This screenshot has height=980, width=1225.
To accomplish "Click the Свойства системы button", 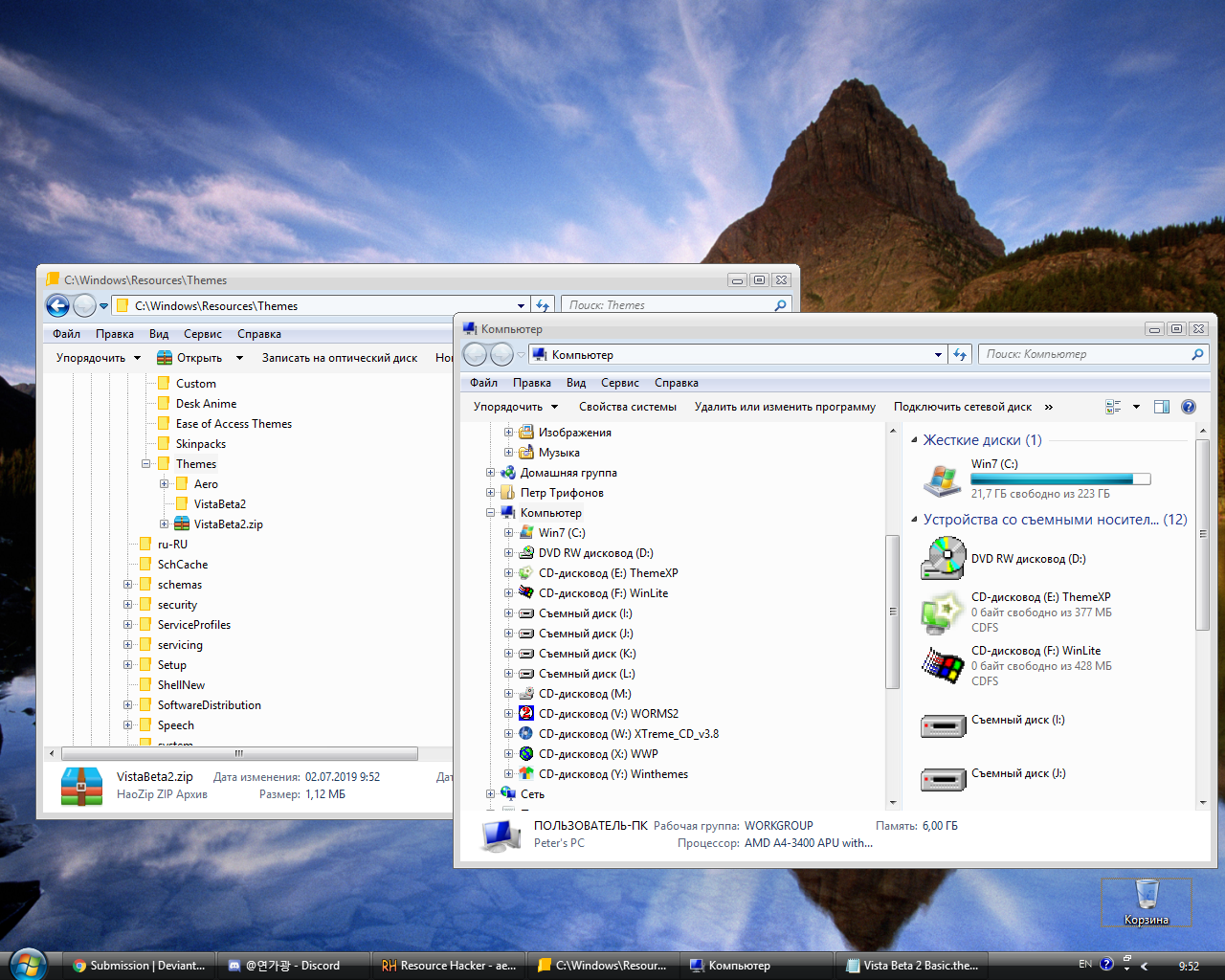I will click(630, 406).
